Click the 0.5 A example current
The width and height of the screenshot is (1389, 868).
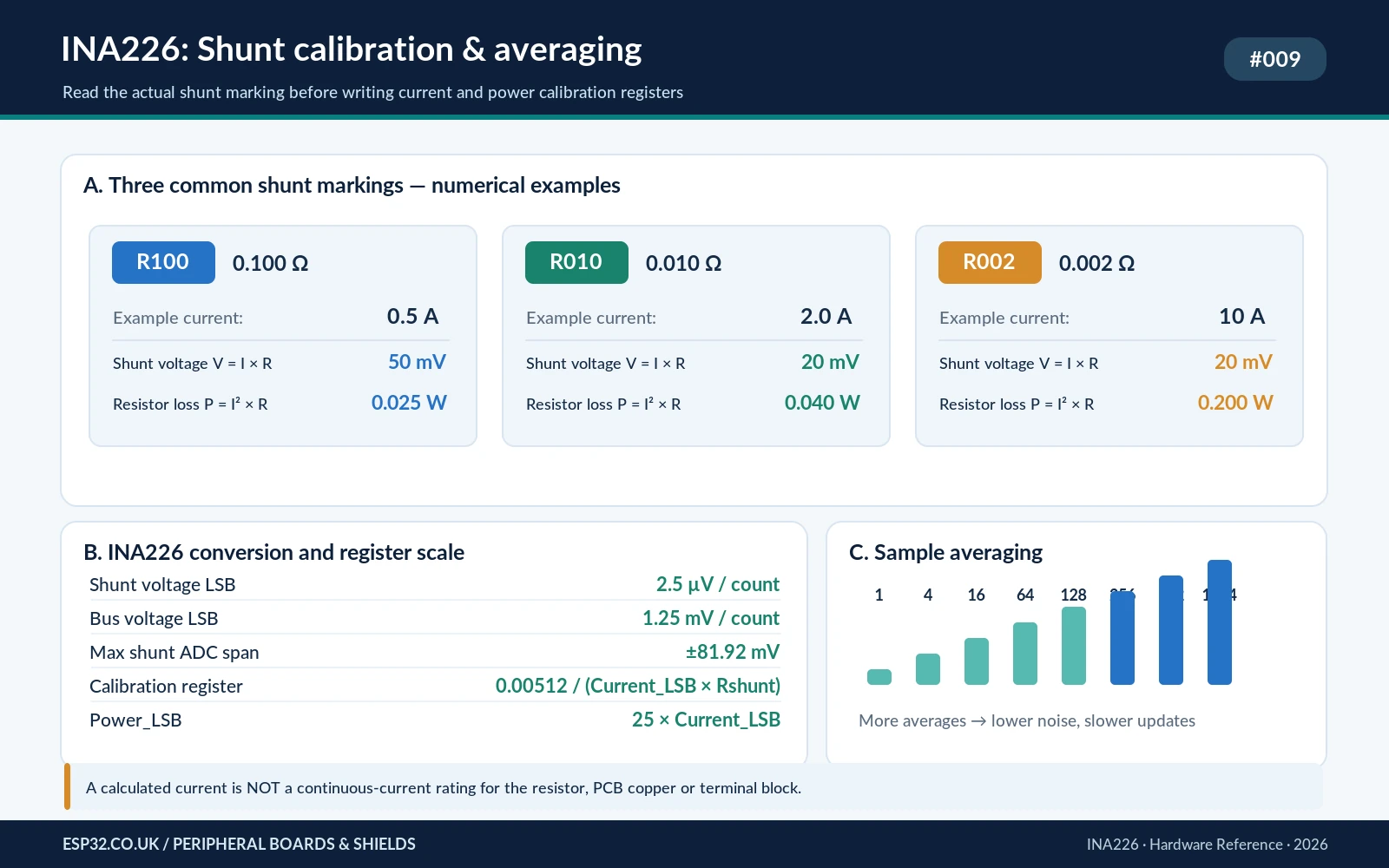[x=412, y=316]
